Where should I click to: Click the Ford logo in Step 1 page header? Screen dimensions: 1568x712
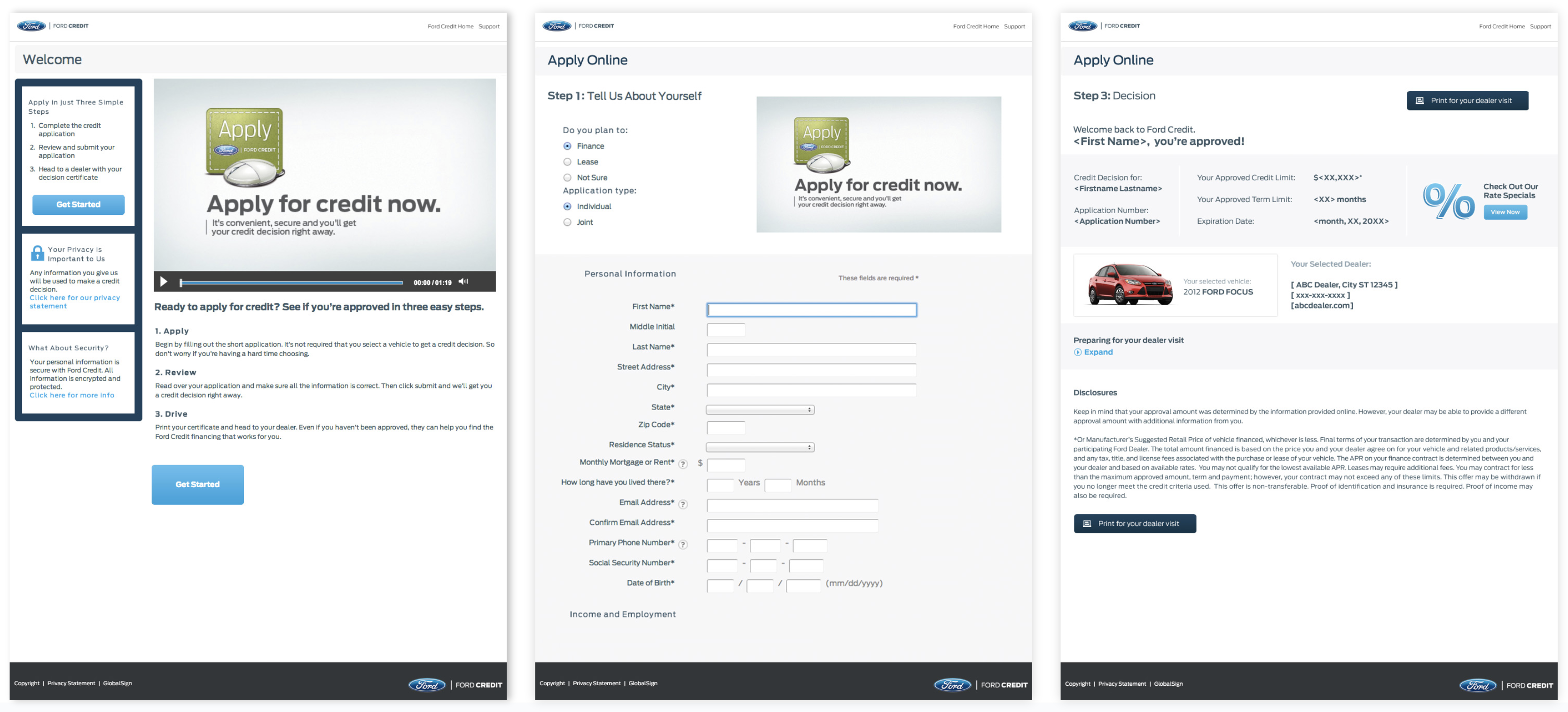pyautogui.click(x=557, y=26)
